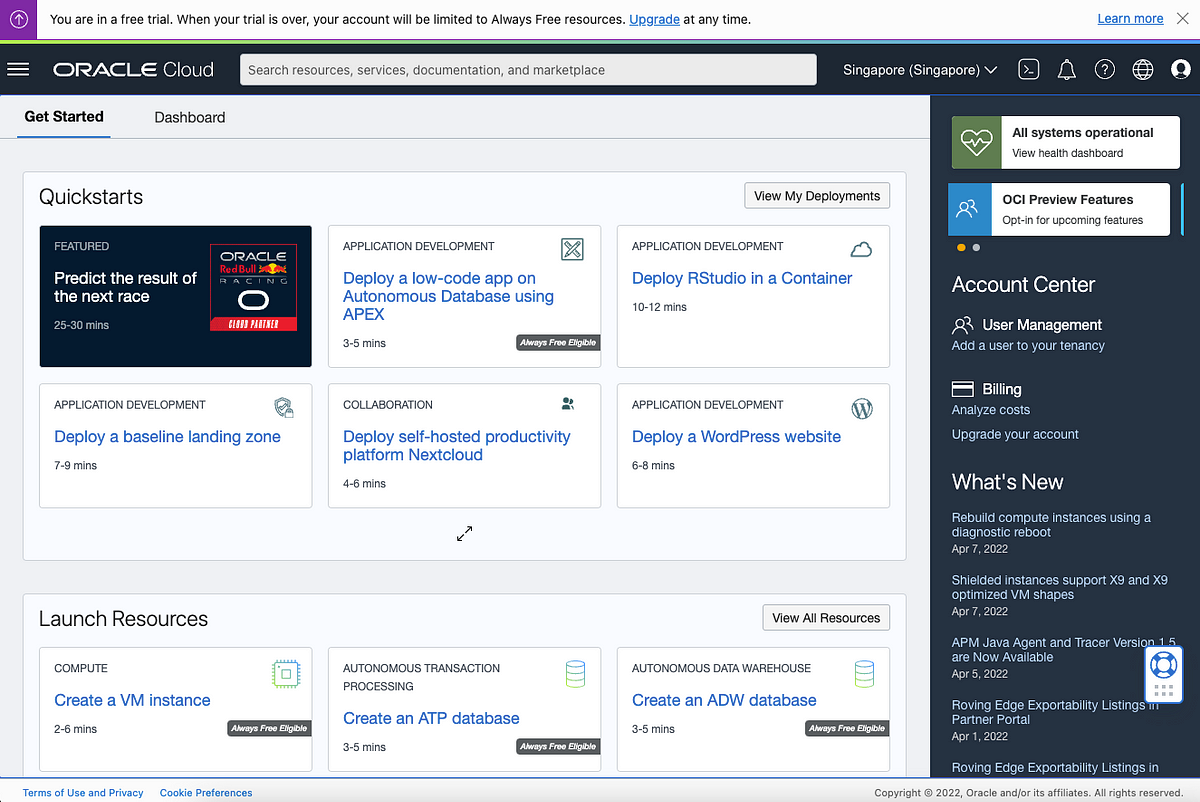Screen dimensions: 1200x802
Task: Open the featured Red Bull Racing card
Action: pyautogui.click(x=175, y=296)
